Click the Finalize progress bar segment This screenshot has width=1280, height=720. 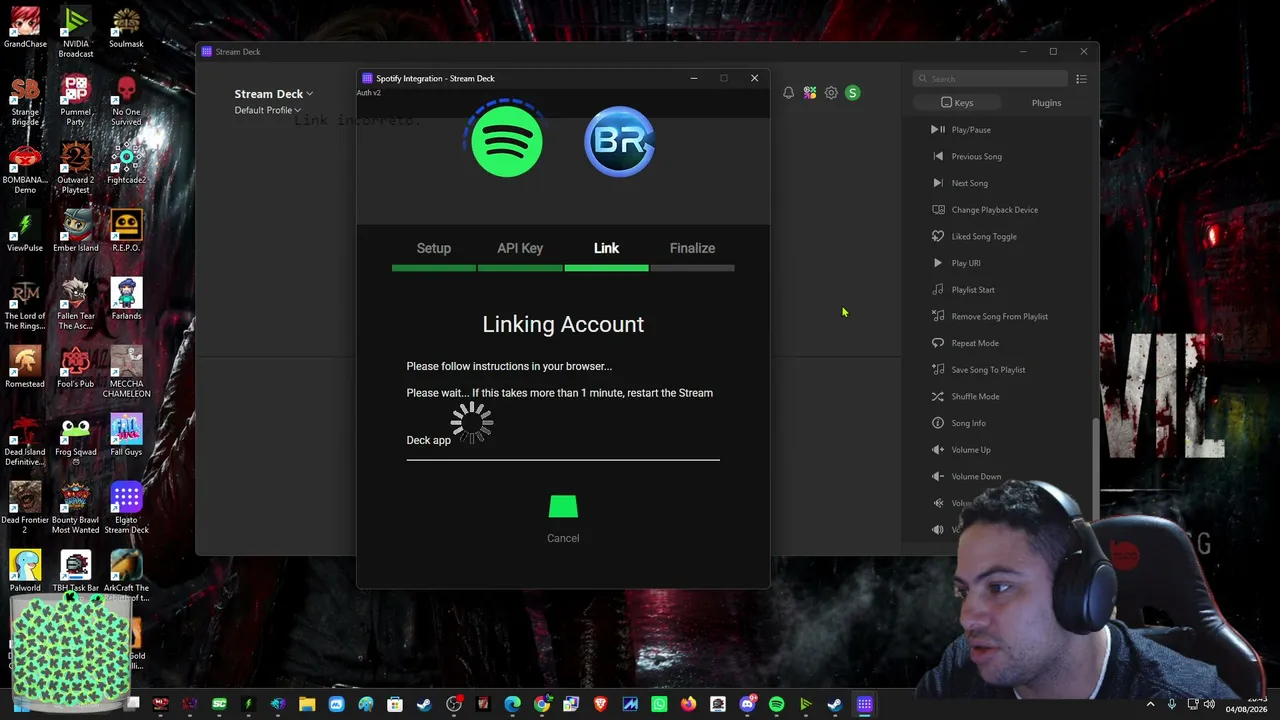point(692,268)
